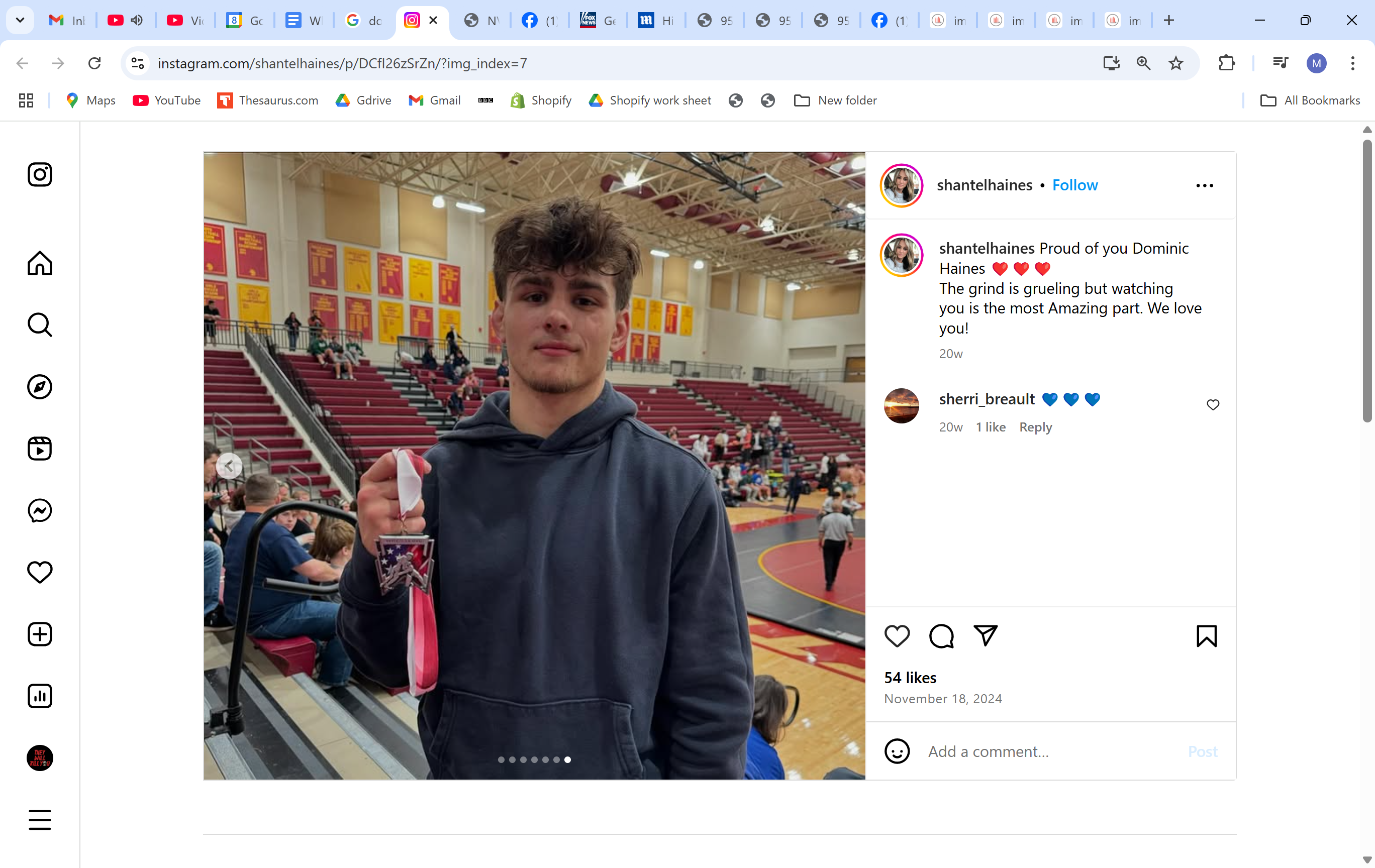Open the Shopify work sheet bookmark
This screenshot has width=1375, height=868.
[650, 100]
